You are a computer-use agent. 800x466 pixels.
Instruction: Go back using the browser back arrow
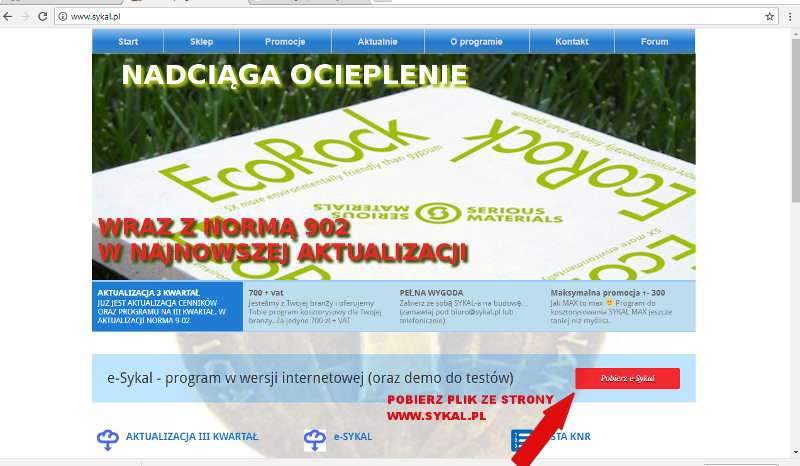[x=8, y=16]
